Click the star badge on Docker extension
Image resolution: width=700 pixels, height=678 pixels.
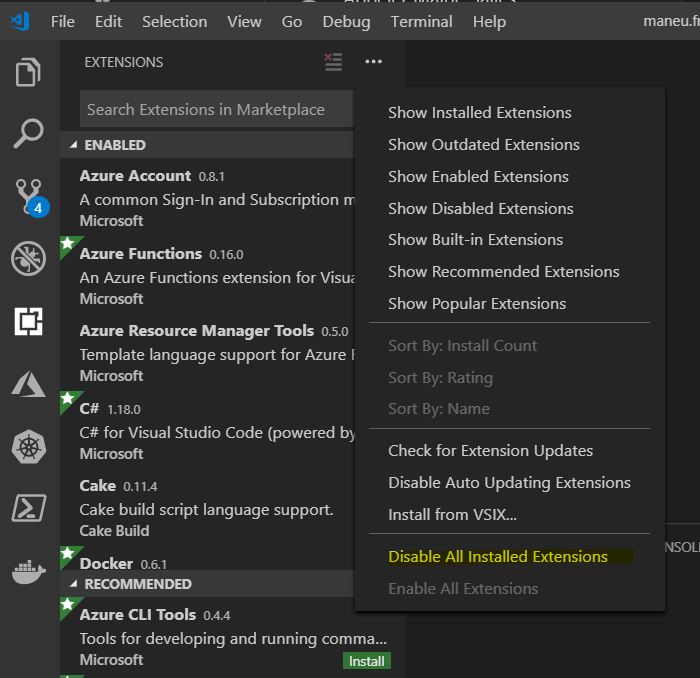coord(68,554)
